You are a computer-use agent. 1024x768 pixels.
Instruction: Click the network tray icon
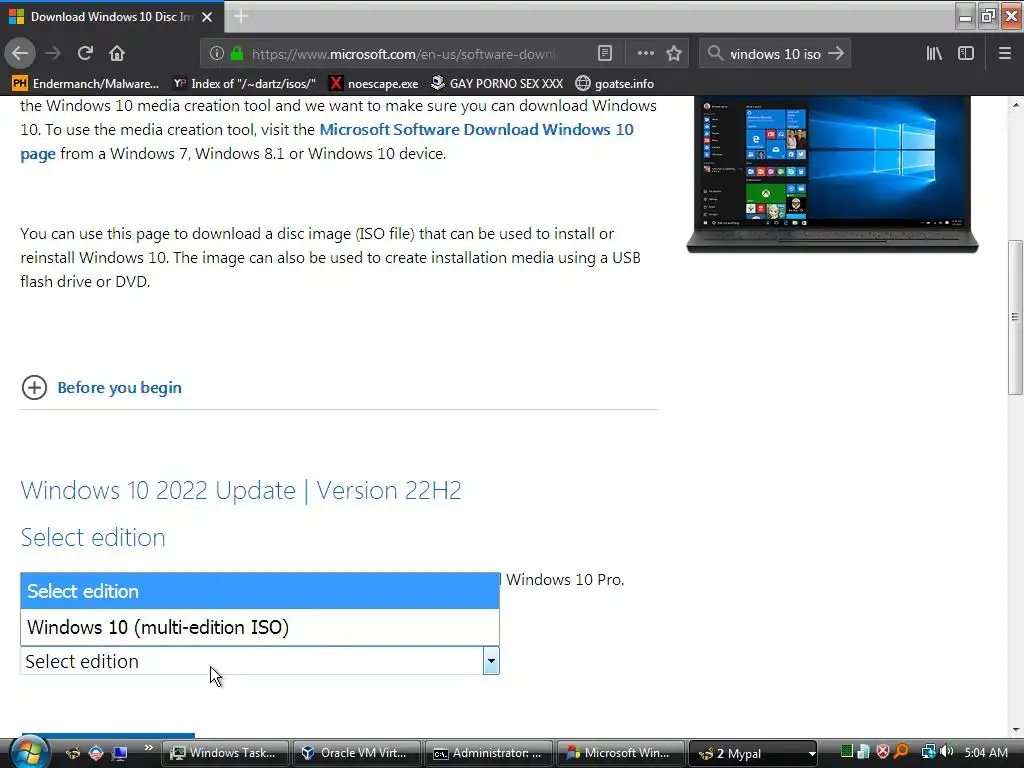pos(927,752)
